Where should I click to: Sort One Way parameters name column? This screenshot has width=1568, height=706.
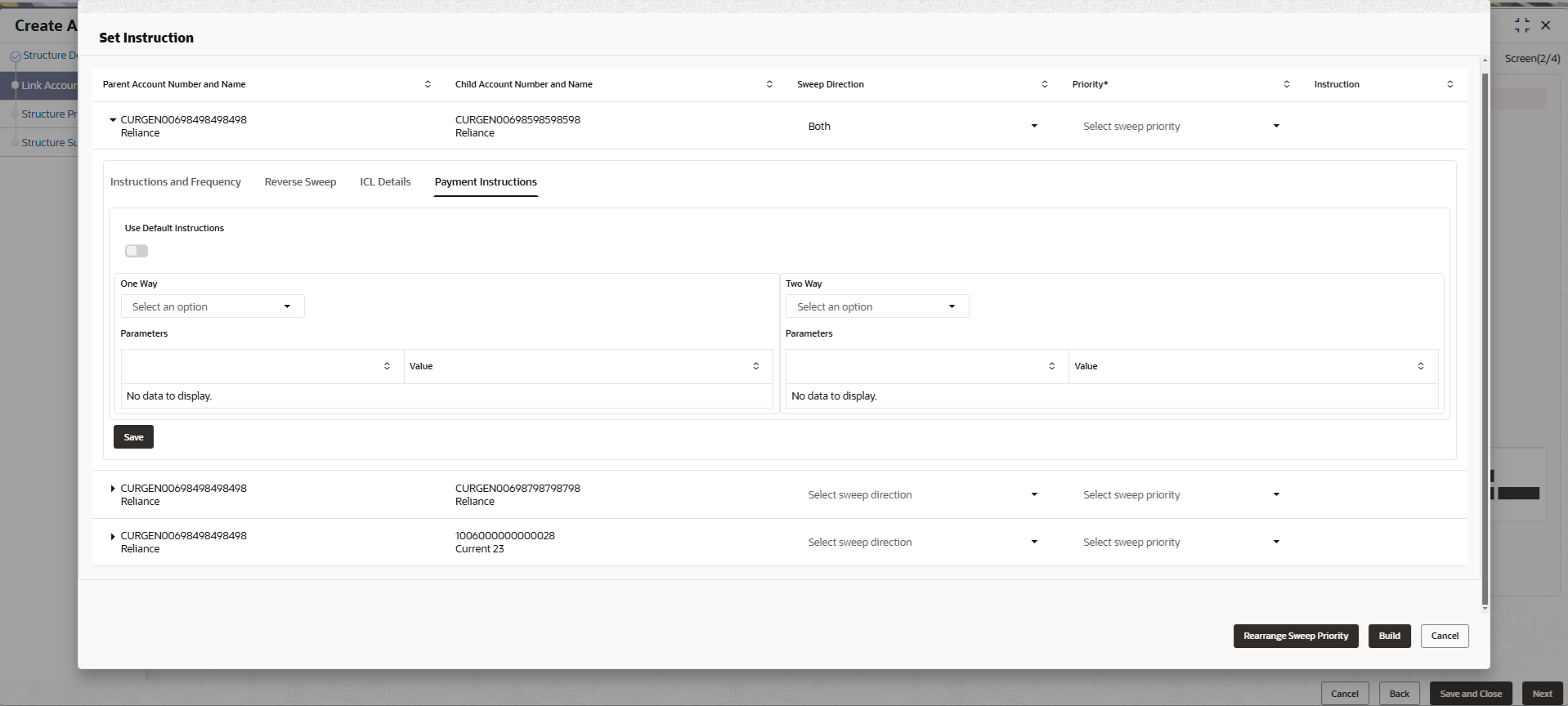(388, 366)
